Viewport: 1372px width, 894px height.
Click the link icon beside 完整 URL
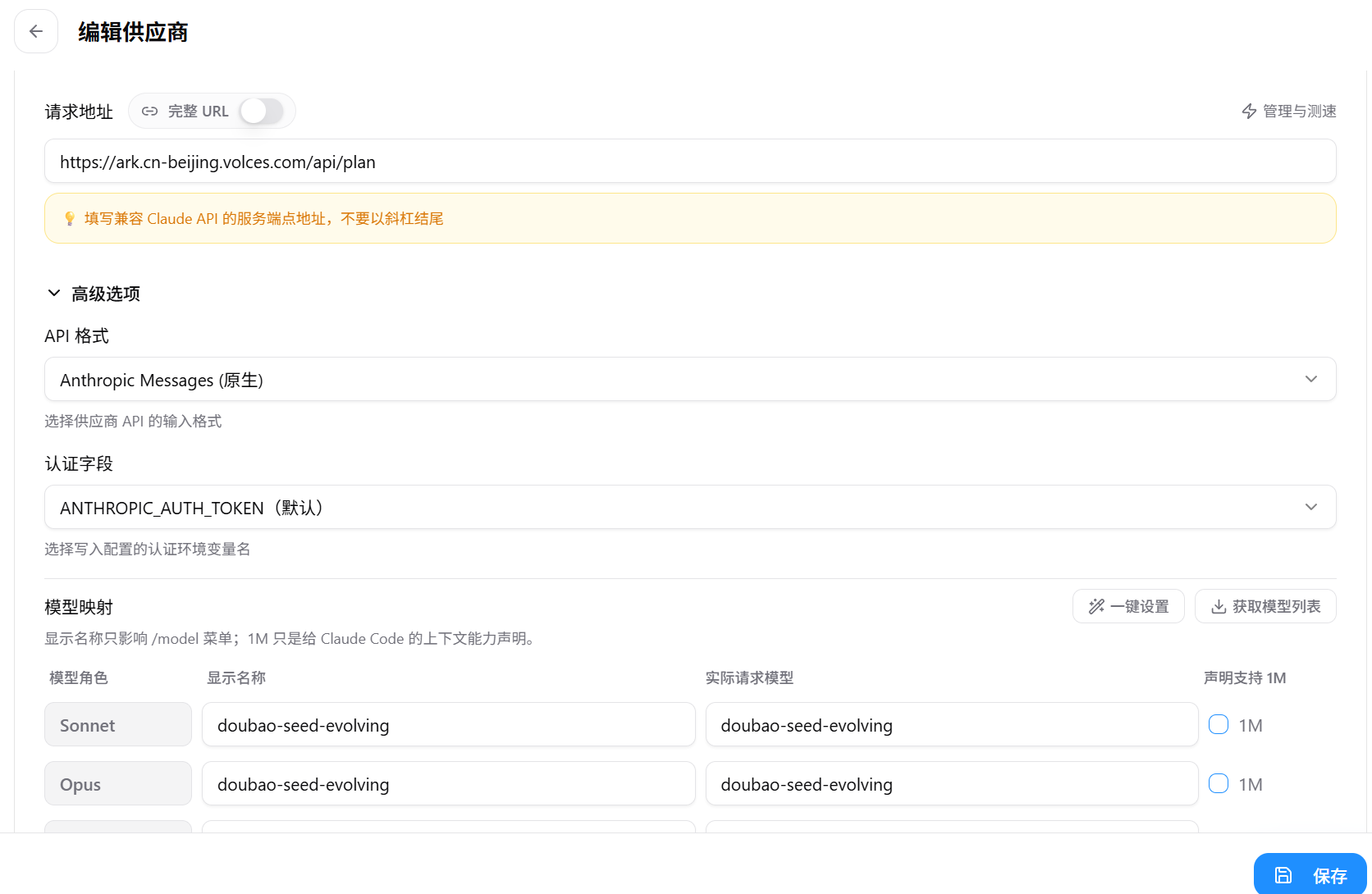click(149, 111)
